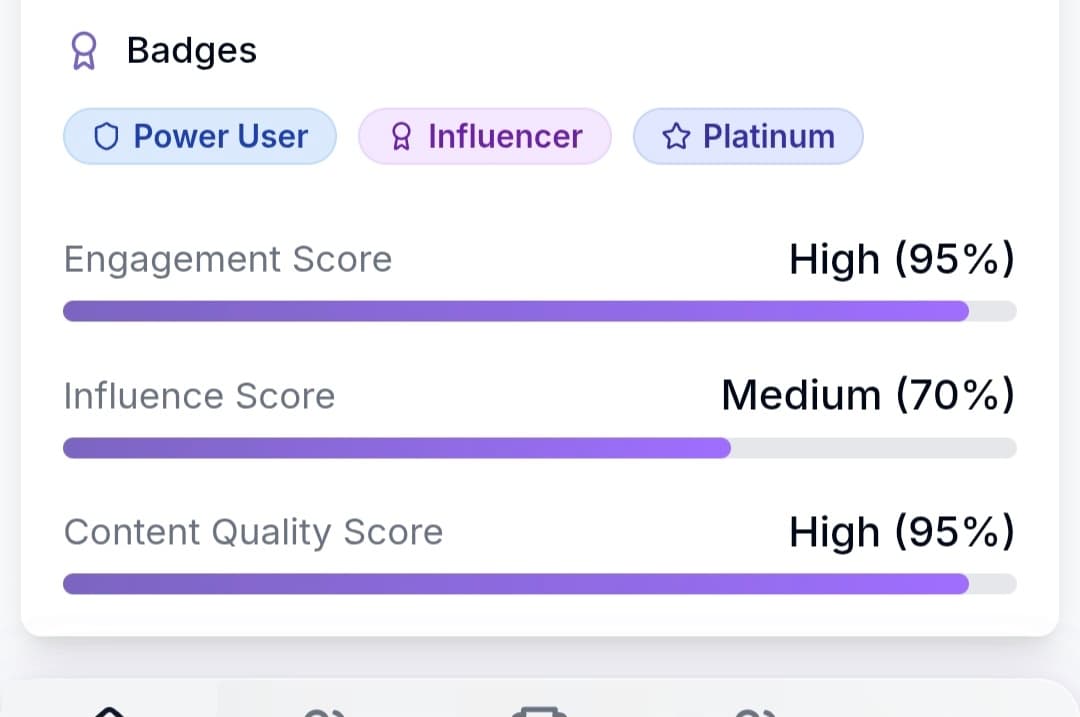
Task: Click the Engagement Score label
Action: pyautogui.click(x=228, y=260)
